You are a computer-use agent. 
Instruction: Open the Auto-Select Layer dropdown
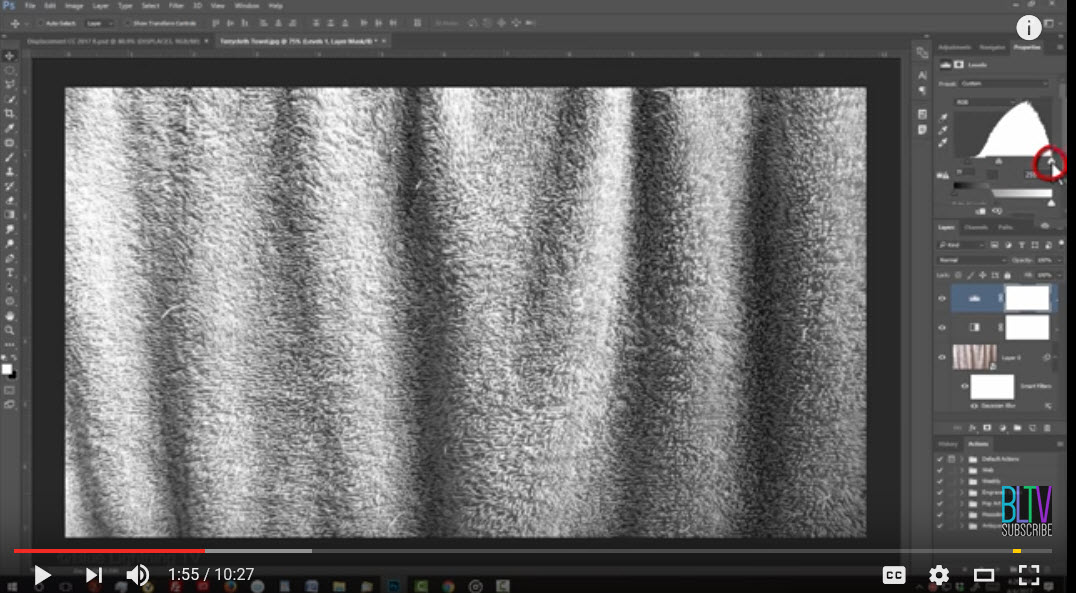click(101, 23)
